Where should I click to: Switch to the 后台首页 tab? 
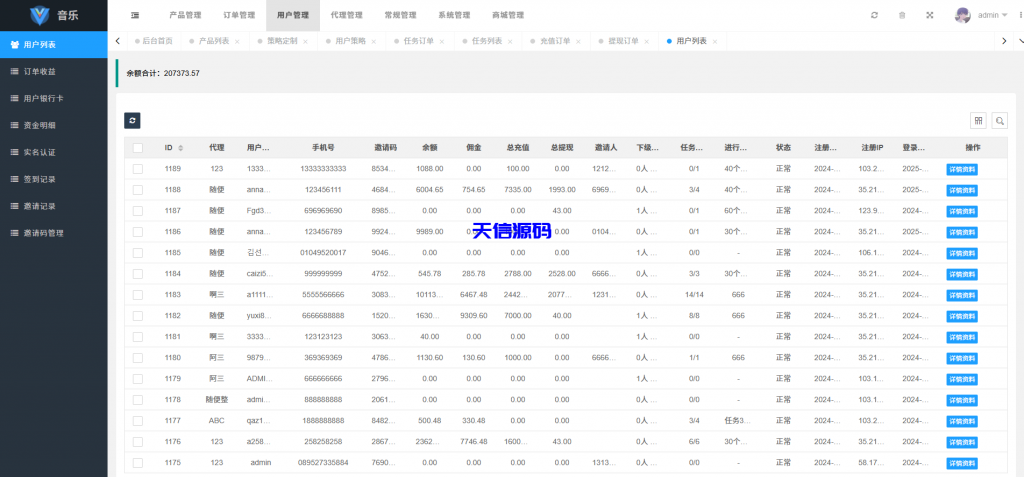coord(154,41)
